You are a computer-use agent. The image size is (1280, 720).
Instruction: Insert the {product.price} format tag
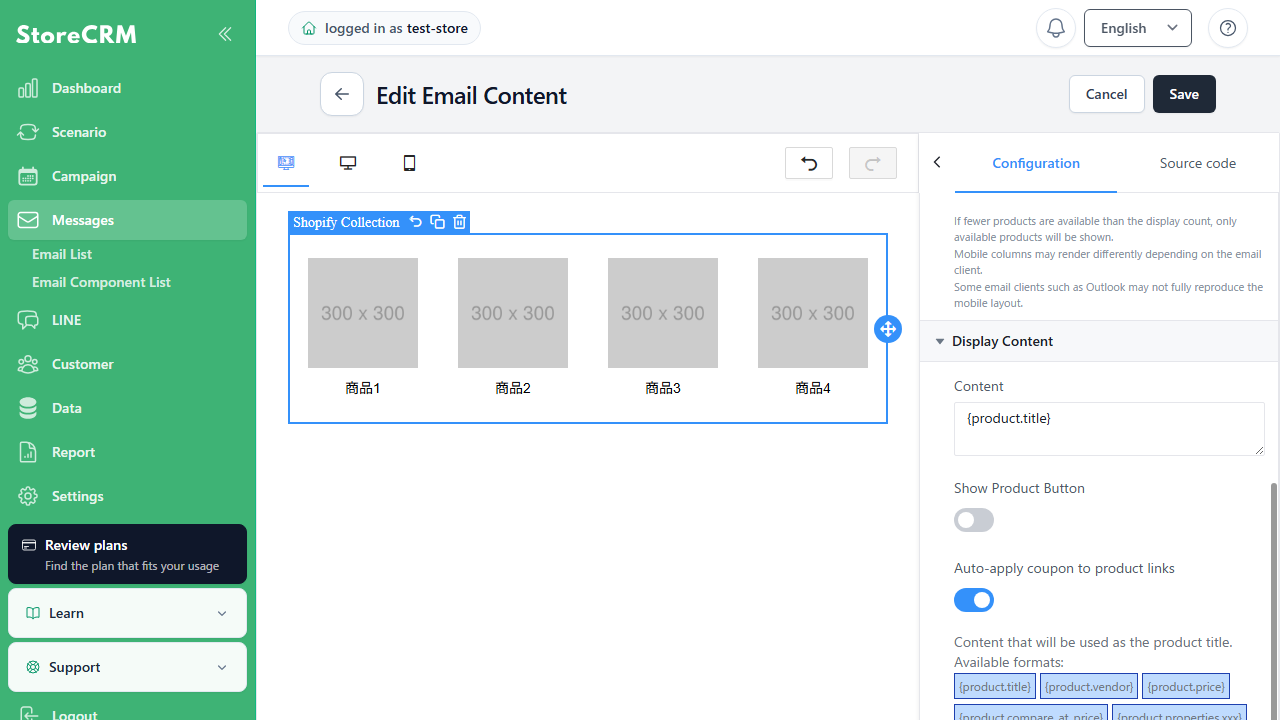click(x=1186, y=686)
